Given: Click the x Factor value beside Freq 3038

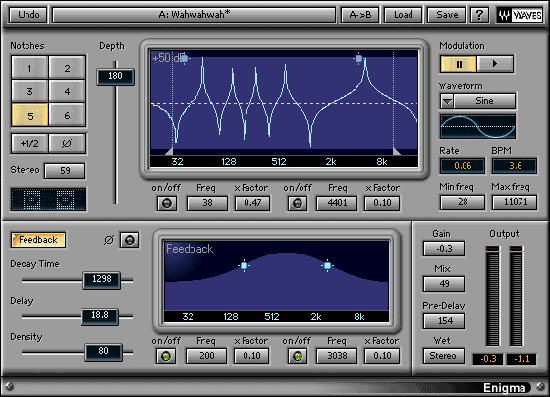Looking at the screenshot, I should coord(382,356).
